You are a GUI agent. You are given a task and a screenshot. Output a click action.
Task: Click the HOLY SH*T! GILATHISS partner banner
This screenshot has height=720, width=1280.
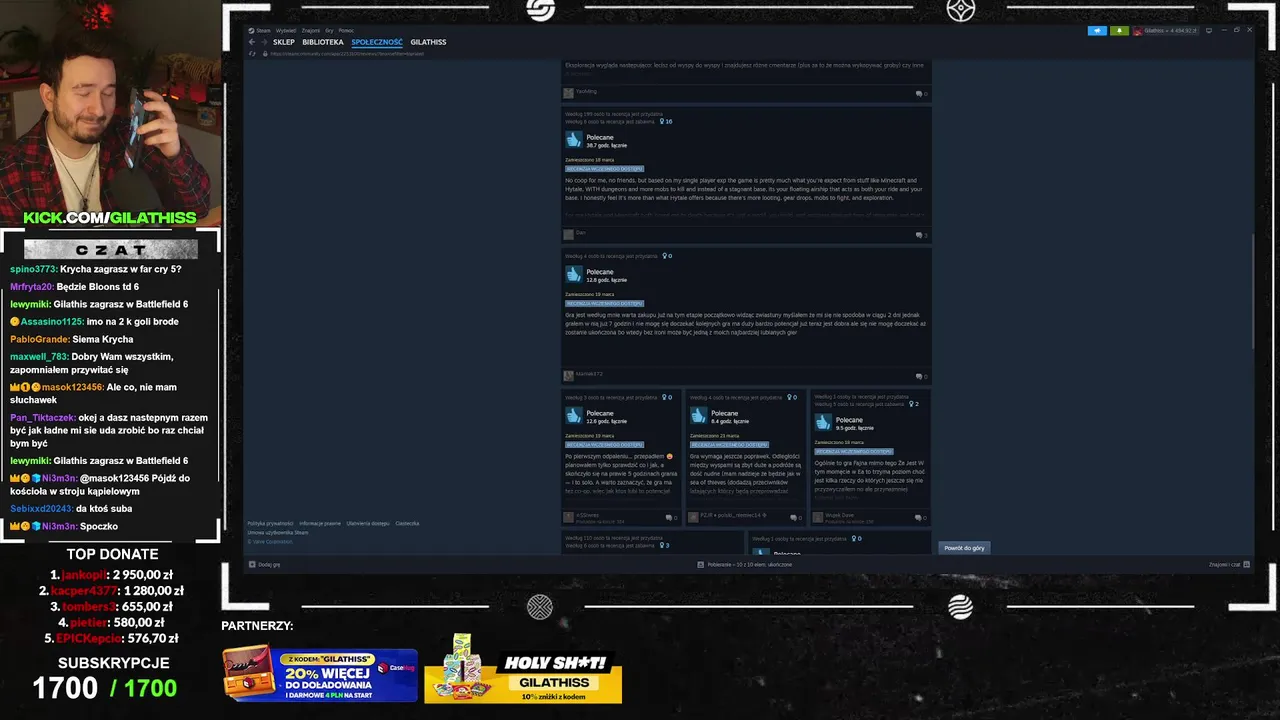[523, 668]
